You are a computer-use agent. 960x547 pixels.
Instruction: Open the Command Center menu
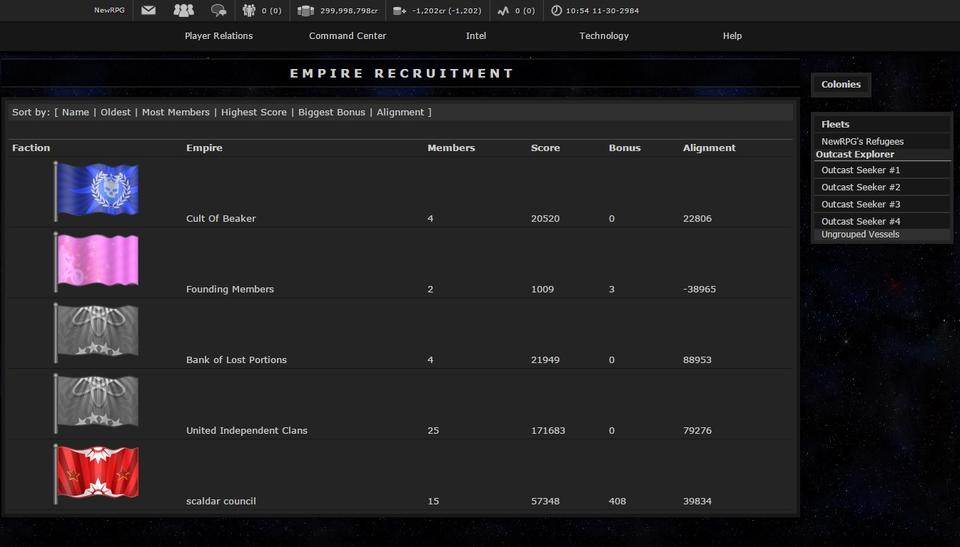pyautogui.click(x=347, y=36)
